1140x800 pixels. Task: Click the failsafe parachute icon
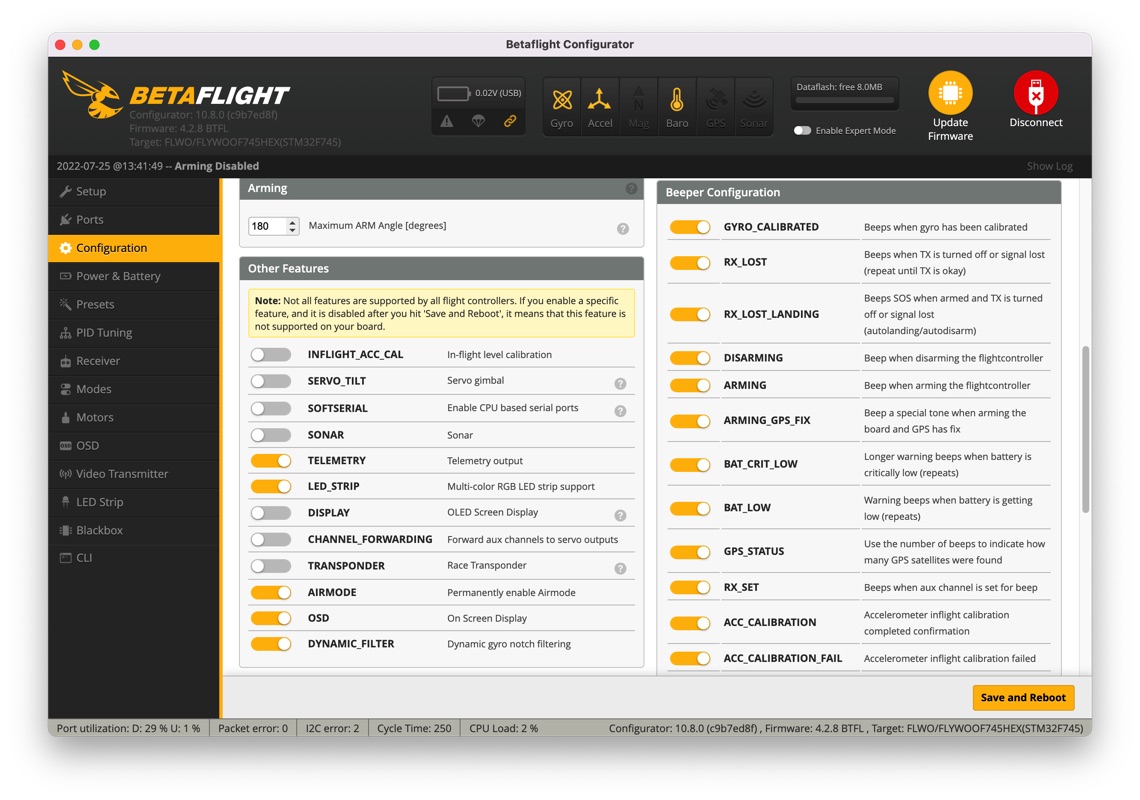pyautogui.click(x=478, y=121)
